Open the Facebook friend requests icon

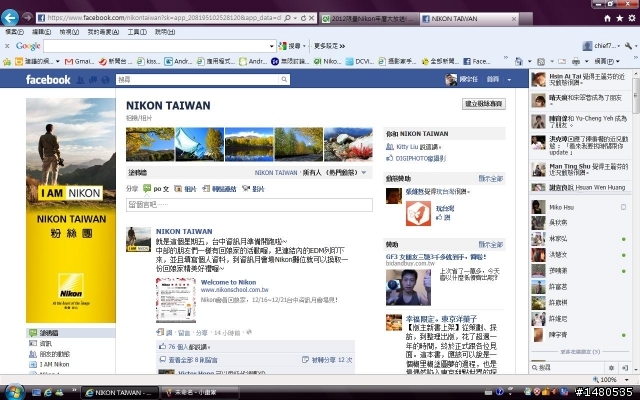80,80
